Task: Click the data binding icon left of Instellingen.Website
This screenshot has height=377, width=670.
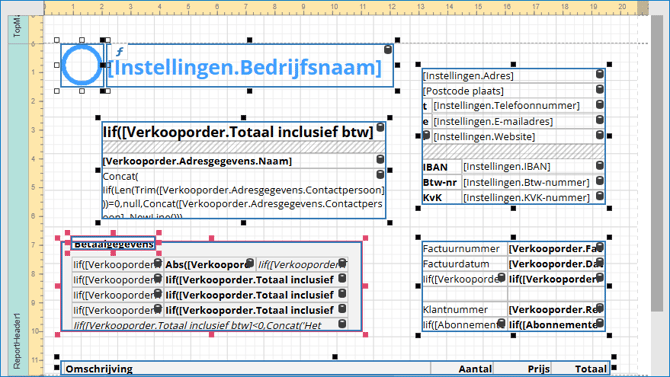Action: pyautogui.click(x=426, y=135)
